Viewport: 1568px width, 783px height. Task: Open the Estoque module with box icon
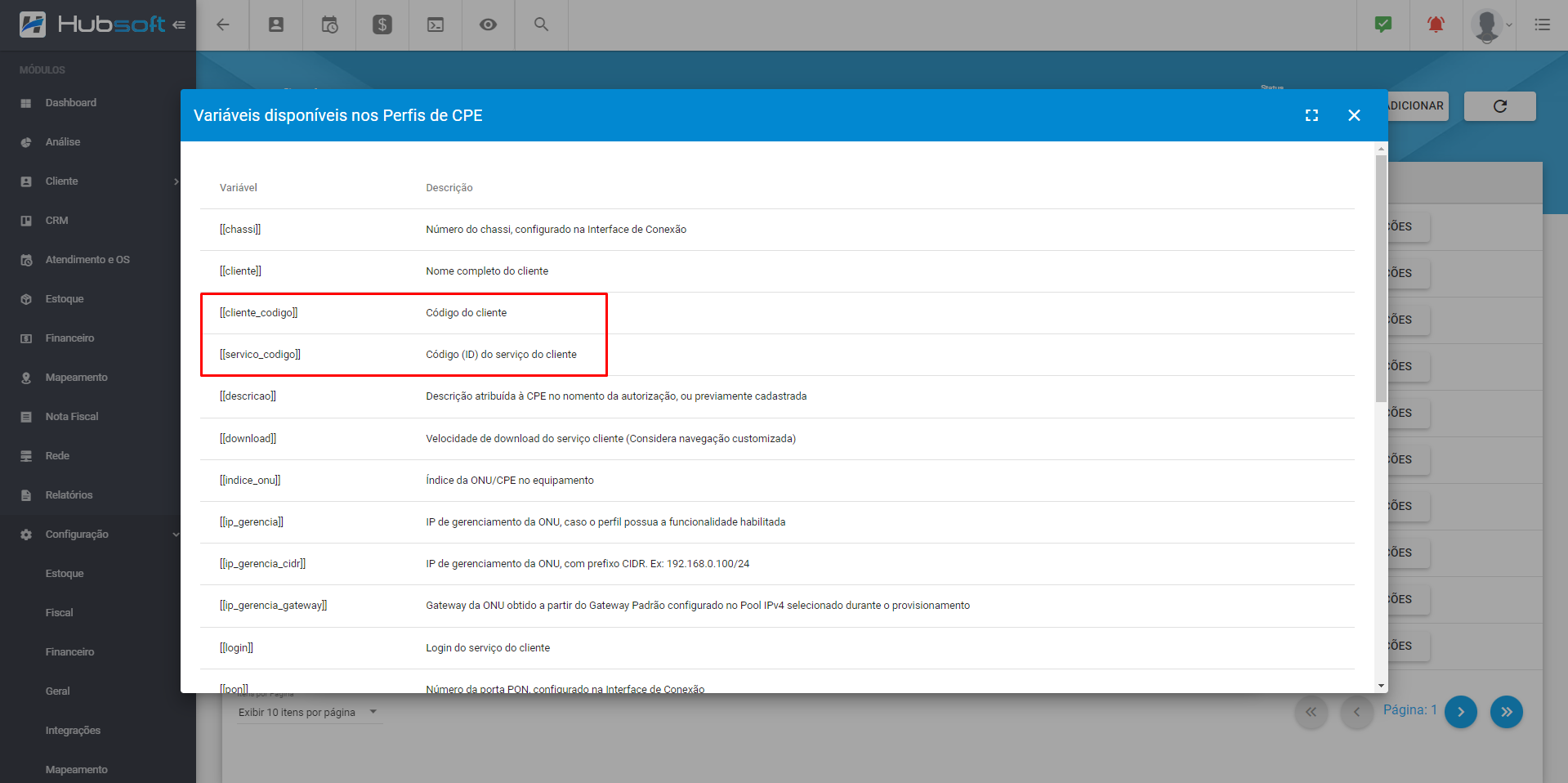pyautogui.click(x=65, y=299)
